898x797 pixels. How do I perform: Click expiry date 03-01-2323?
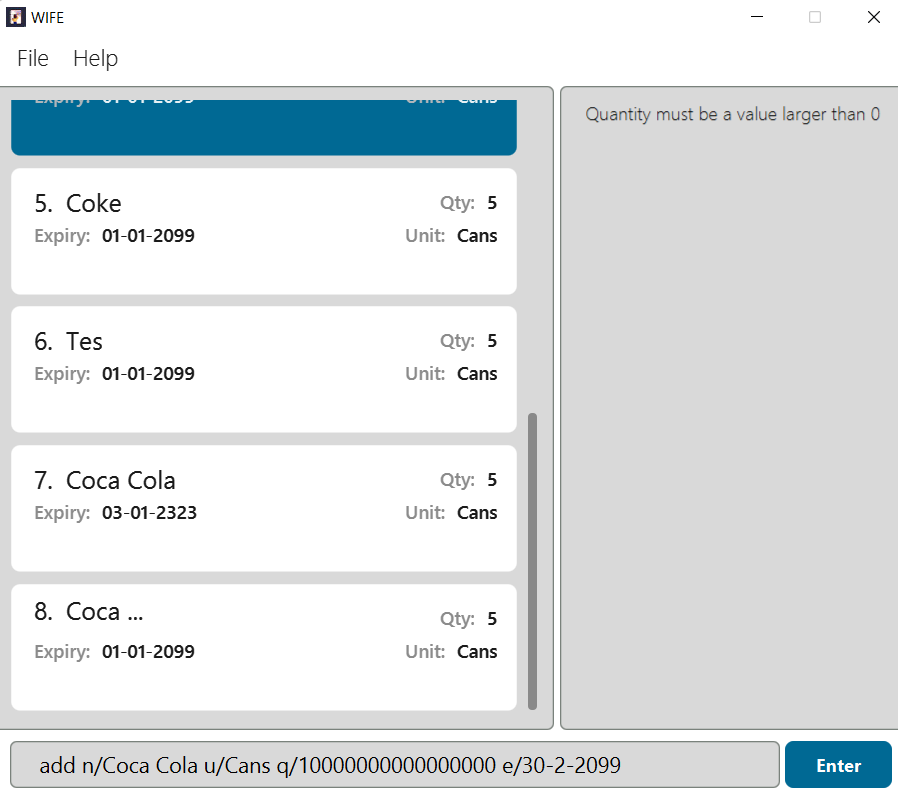tap(149, 512)
